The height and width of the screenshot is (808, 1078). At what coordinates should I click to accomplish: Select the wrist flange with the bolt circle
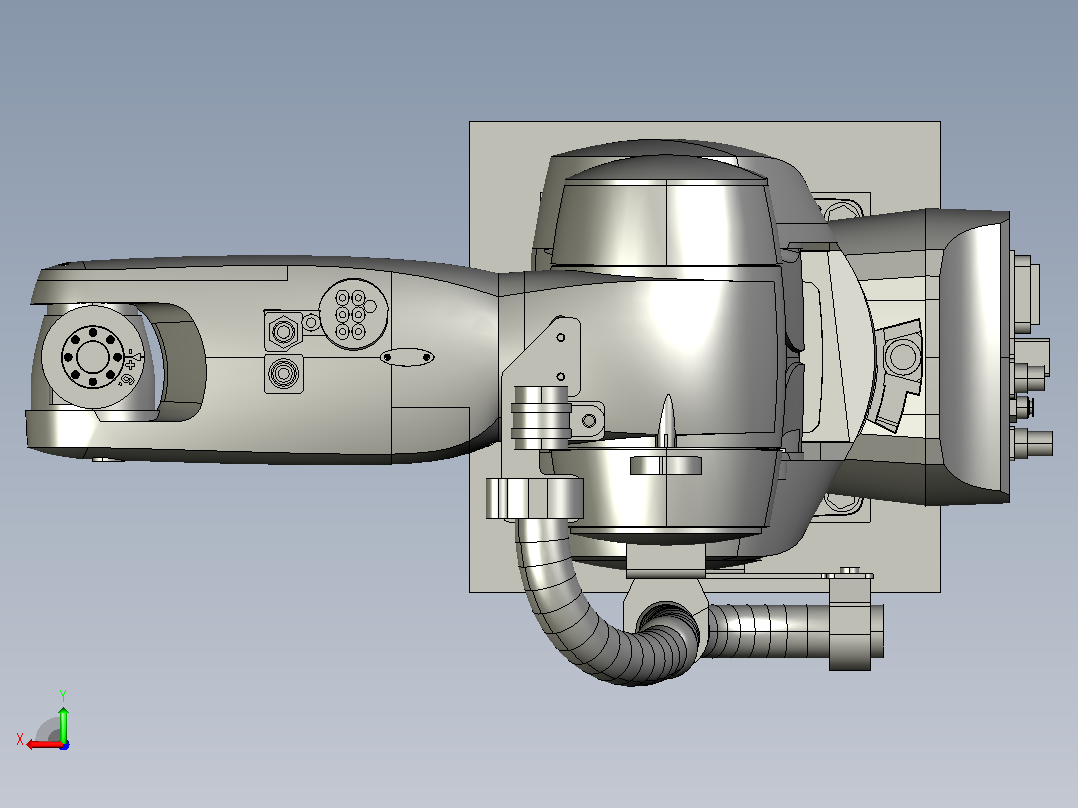[93, 357]
